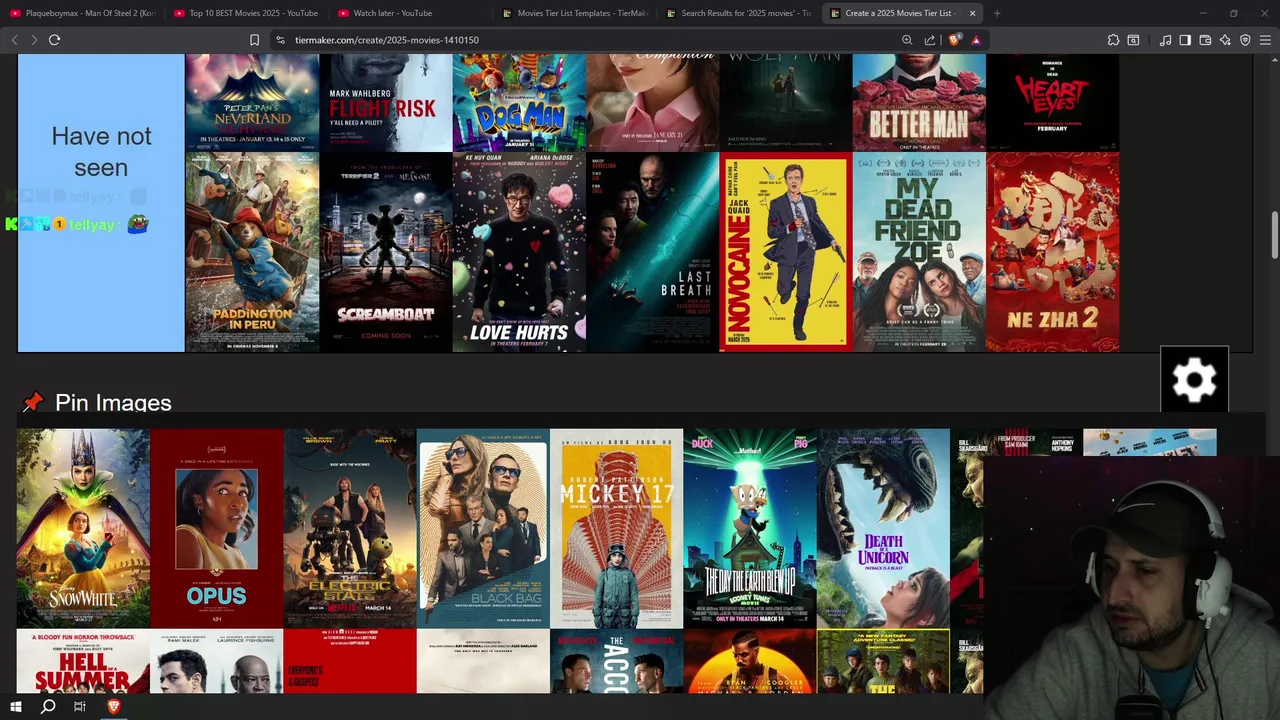Select the Last Breath poster
The width and height of the screenshot is (1280, 720).
[653, 252]
